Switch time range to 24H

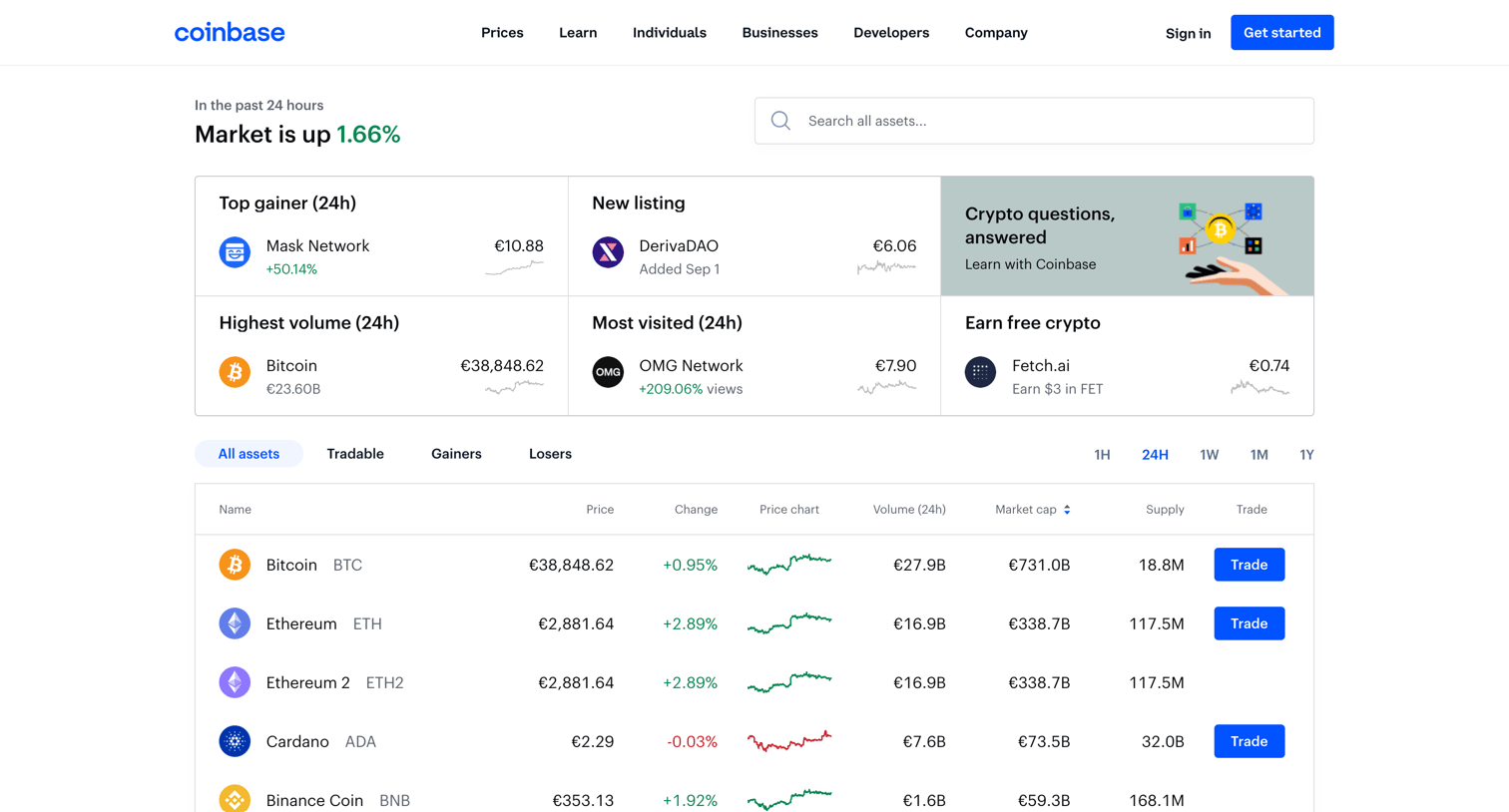point(1155,455)
